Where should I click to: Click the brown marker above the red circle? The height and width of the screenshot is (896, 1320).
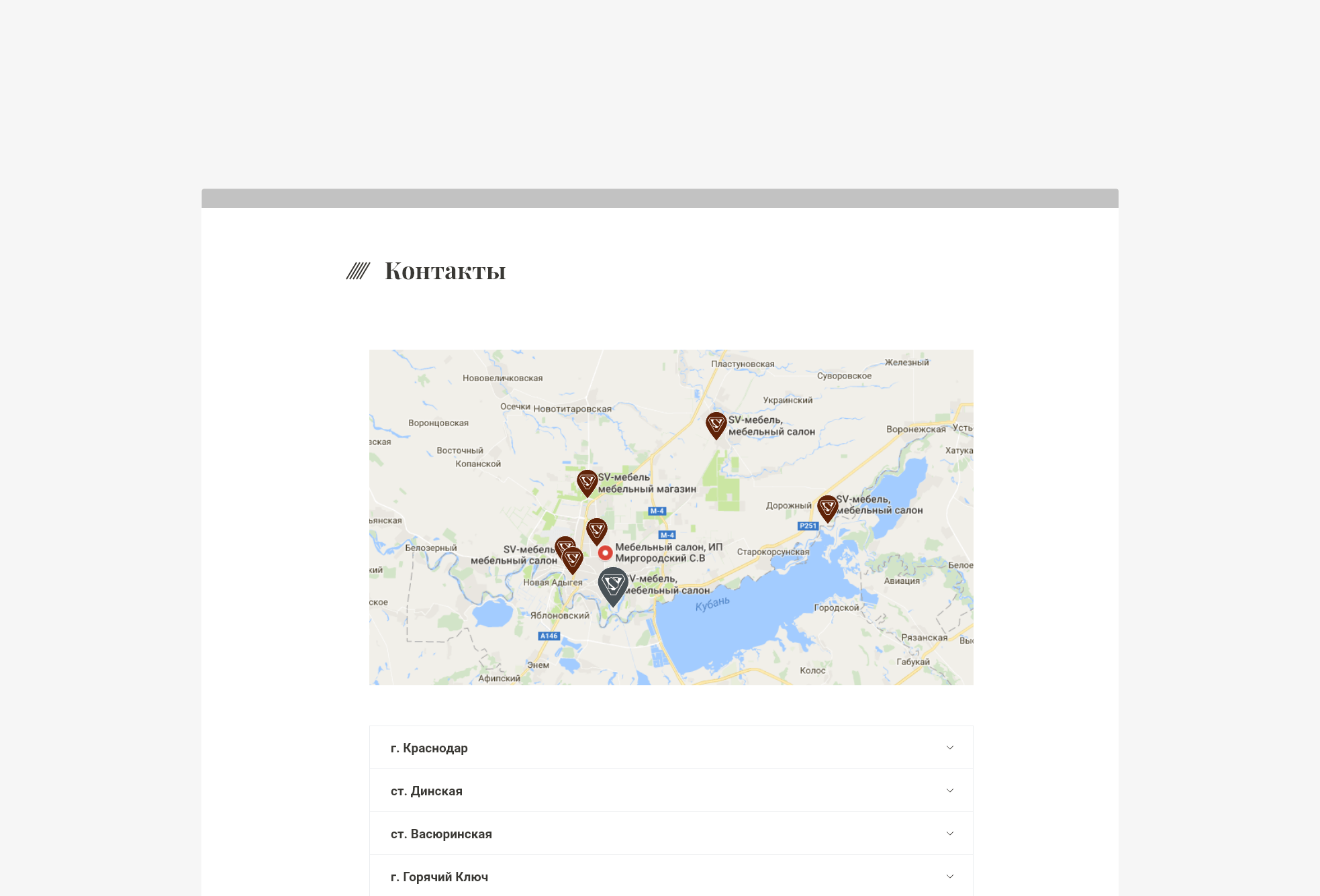[597, 531]
